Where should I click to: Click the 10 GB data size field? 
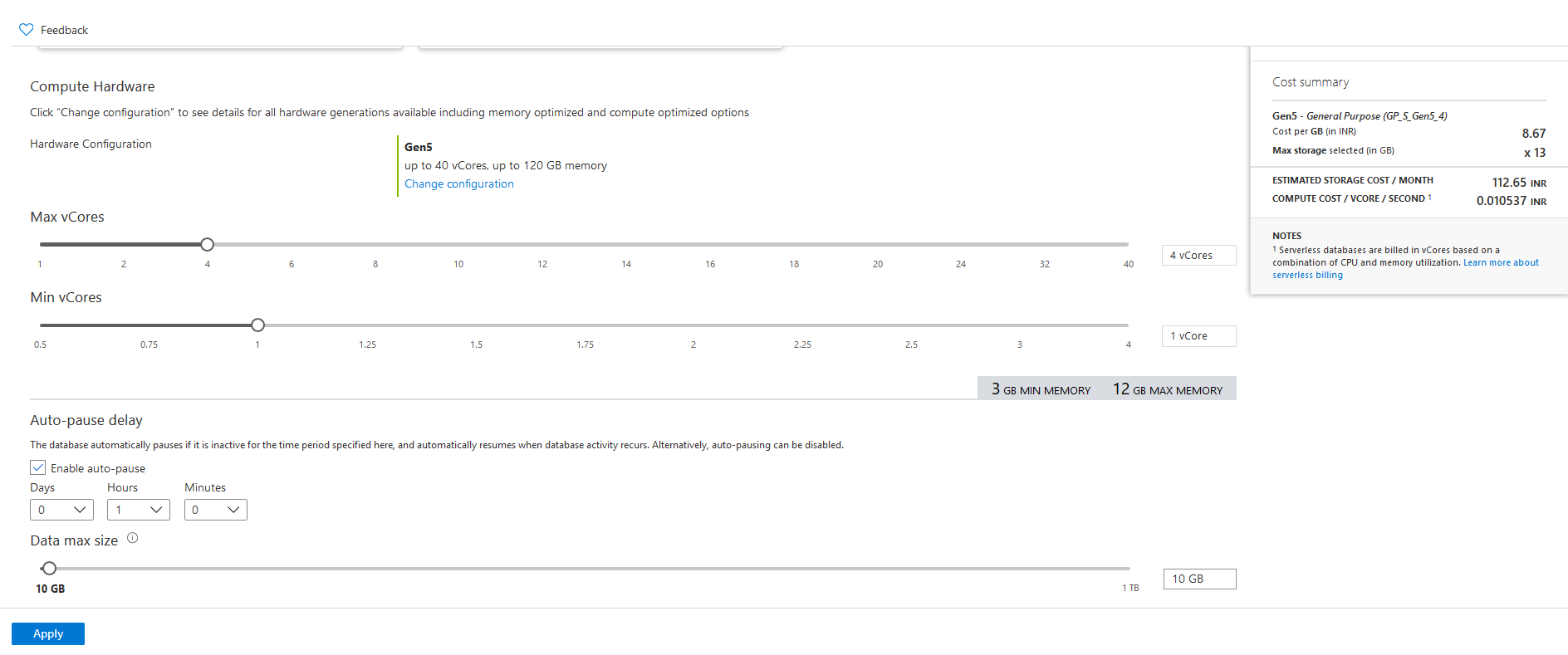tap(1199, 579)
